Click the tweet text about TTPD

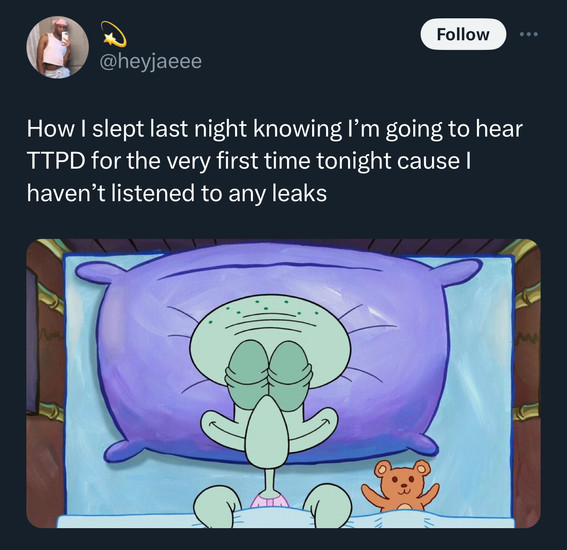[275, 161]
